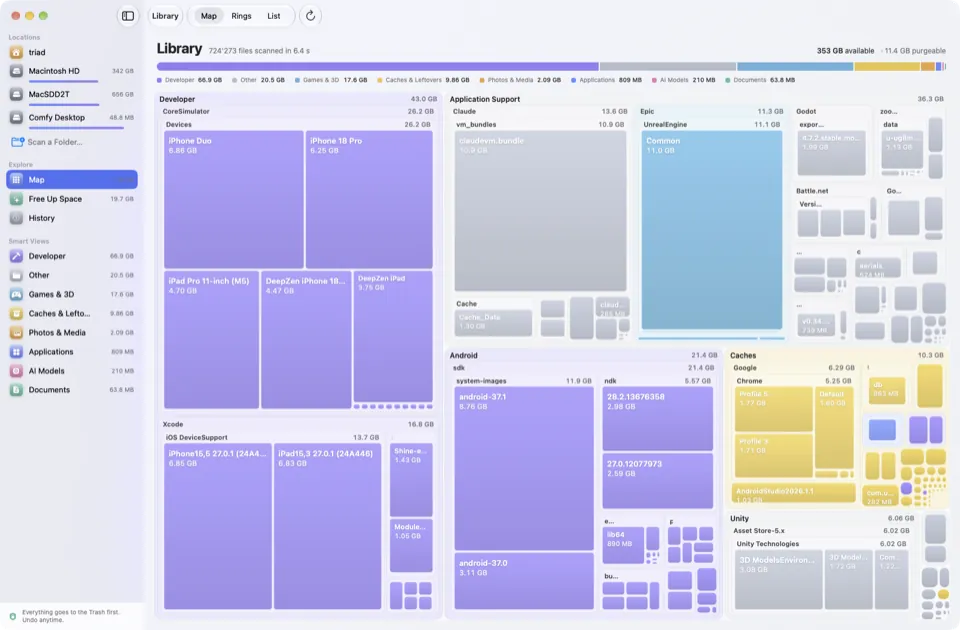
Task: Click the shield icon by the Trash notice
Action: [12, 616]
